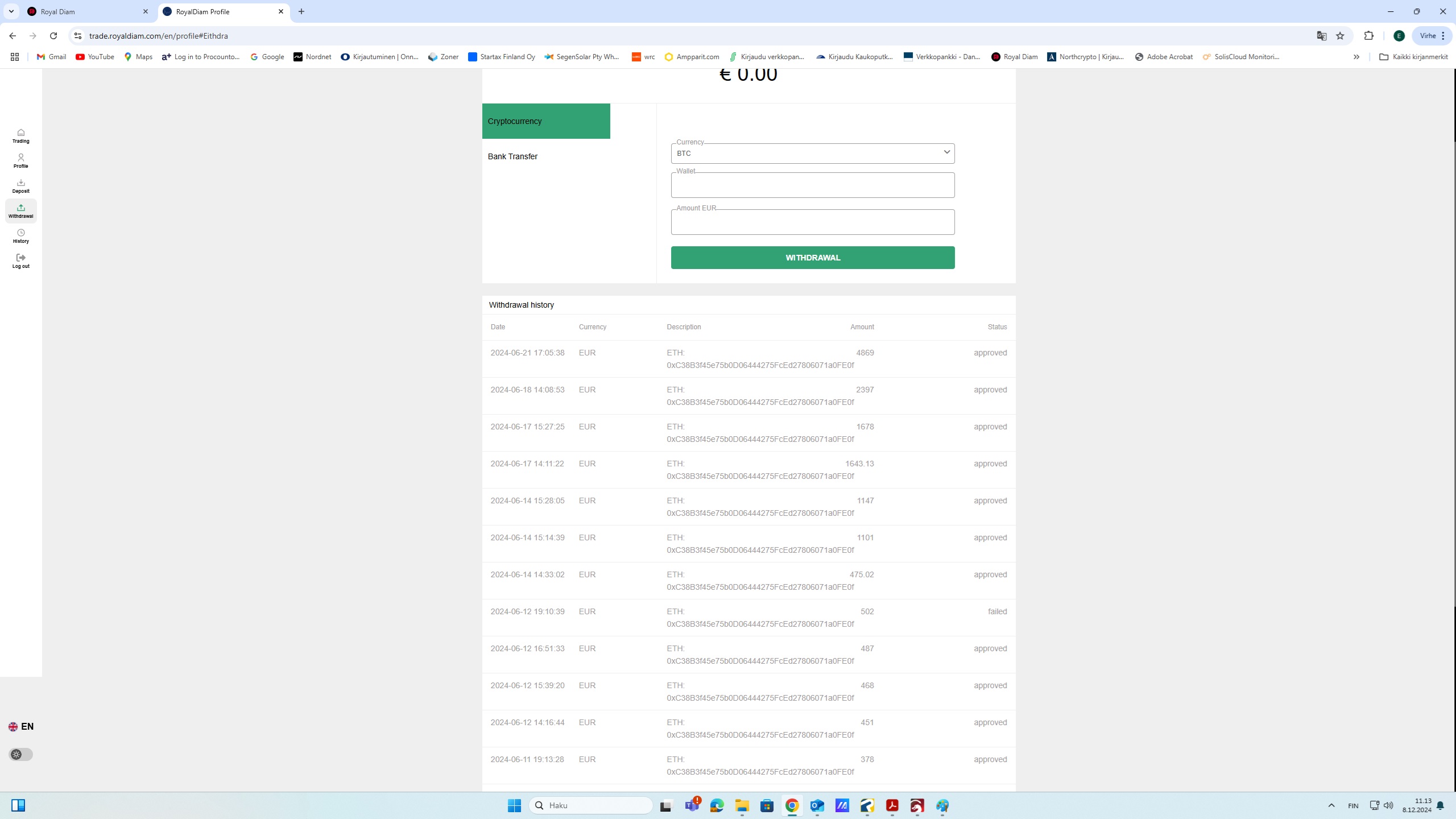The height and width of the screenshot is (819, 1456).
Task: Open the Deposit sidebar icon
Action: tap(20, 185)
